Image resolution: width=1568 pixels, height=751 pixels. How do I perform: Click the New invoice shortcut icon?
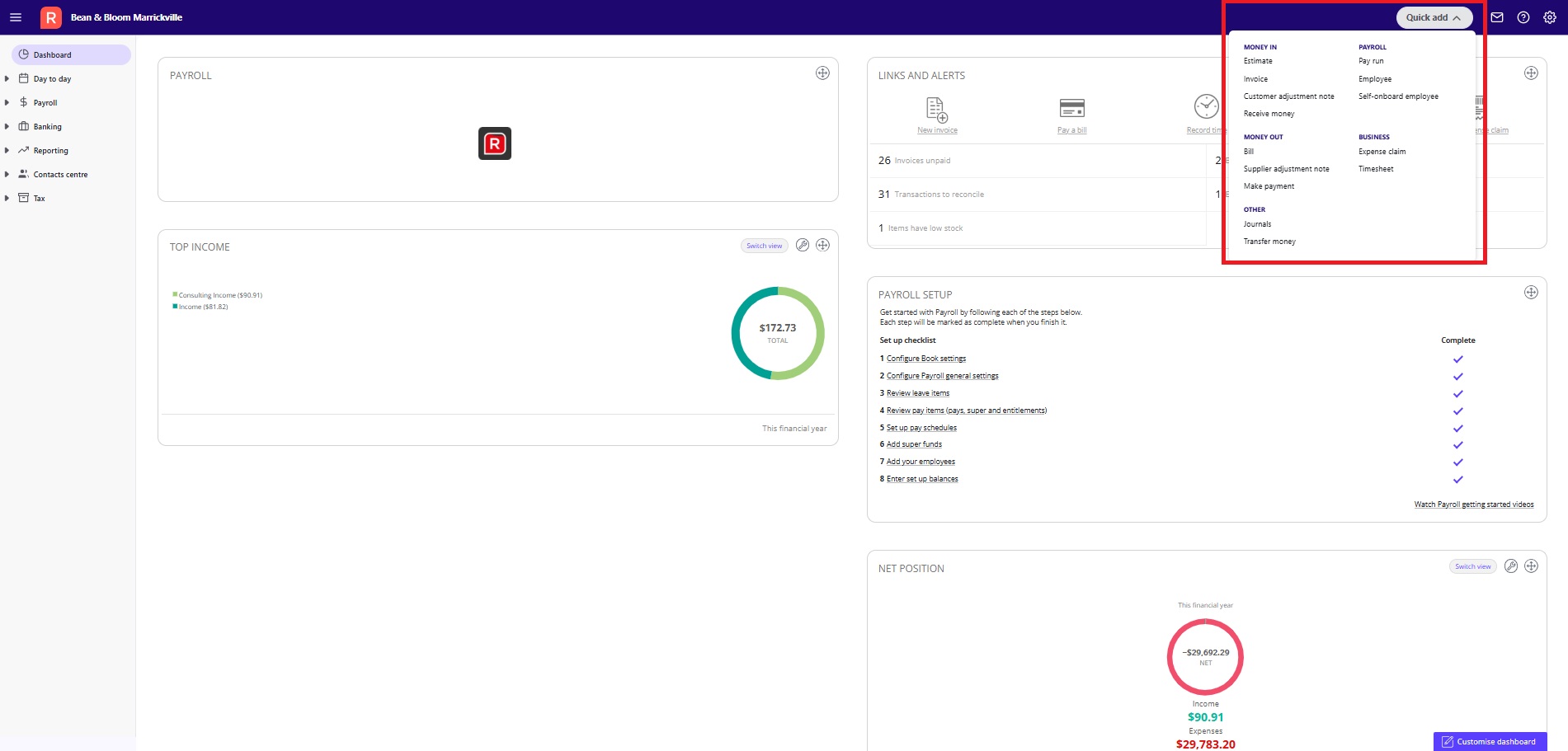(x=937, y=109)
